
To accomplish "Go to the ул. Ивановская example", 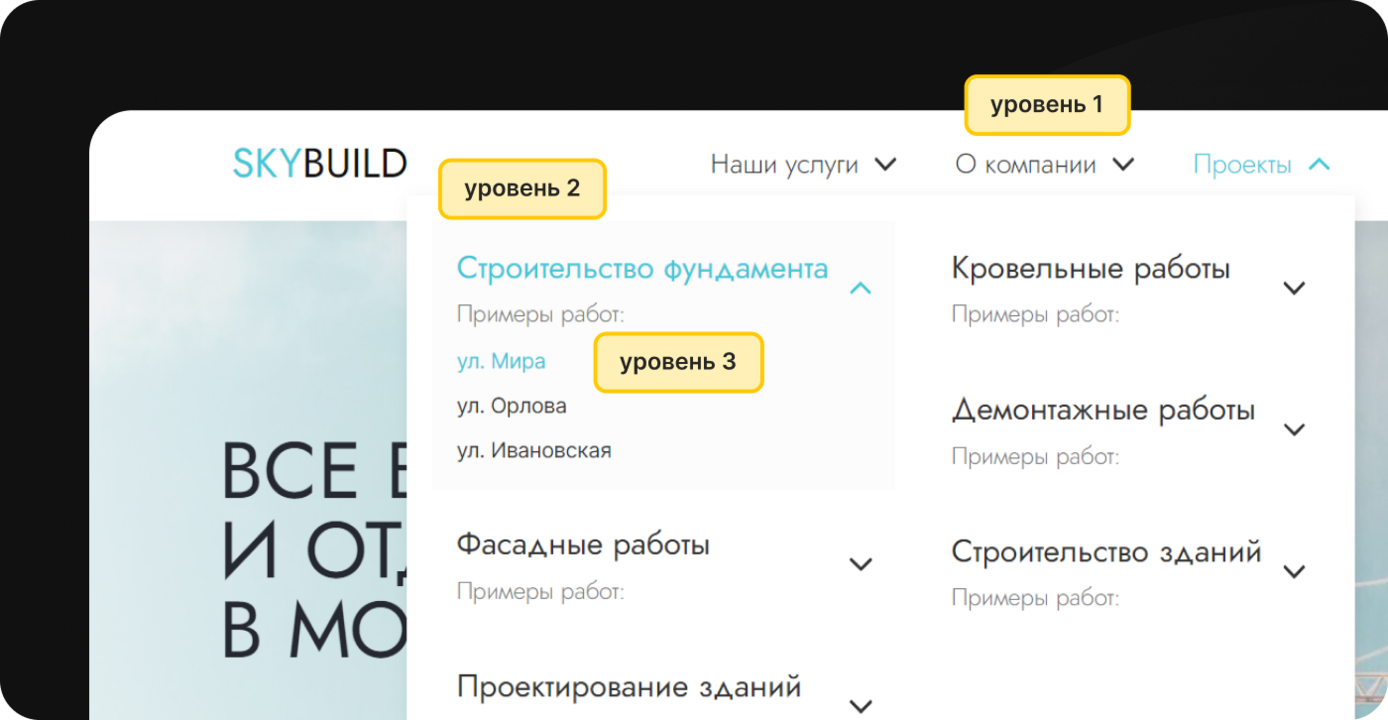I will 534,451.
